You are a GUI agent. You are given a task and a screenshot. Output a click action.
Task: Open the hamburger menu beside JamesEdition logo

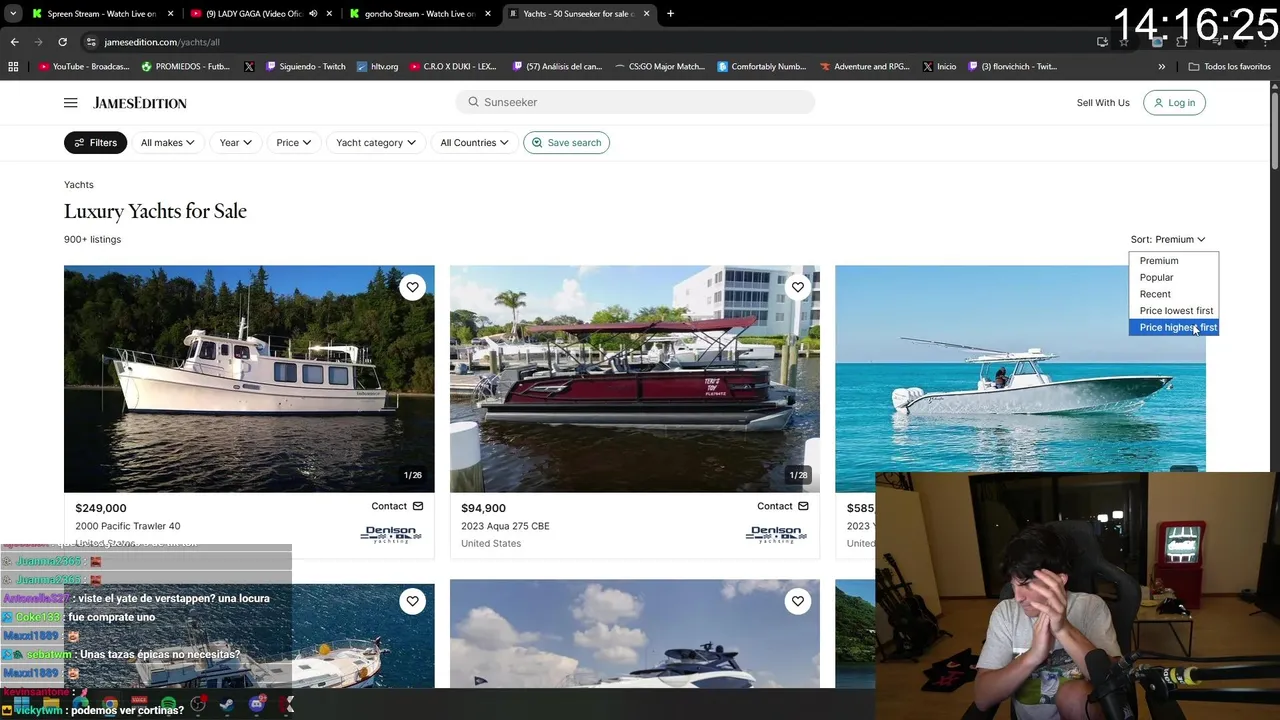point(70,103)
